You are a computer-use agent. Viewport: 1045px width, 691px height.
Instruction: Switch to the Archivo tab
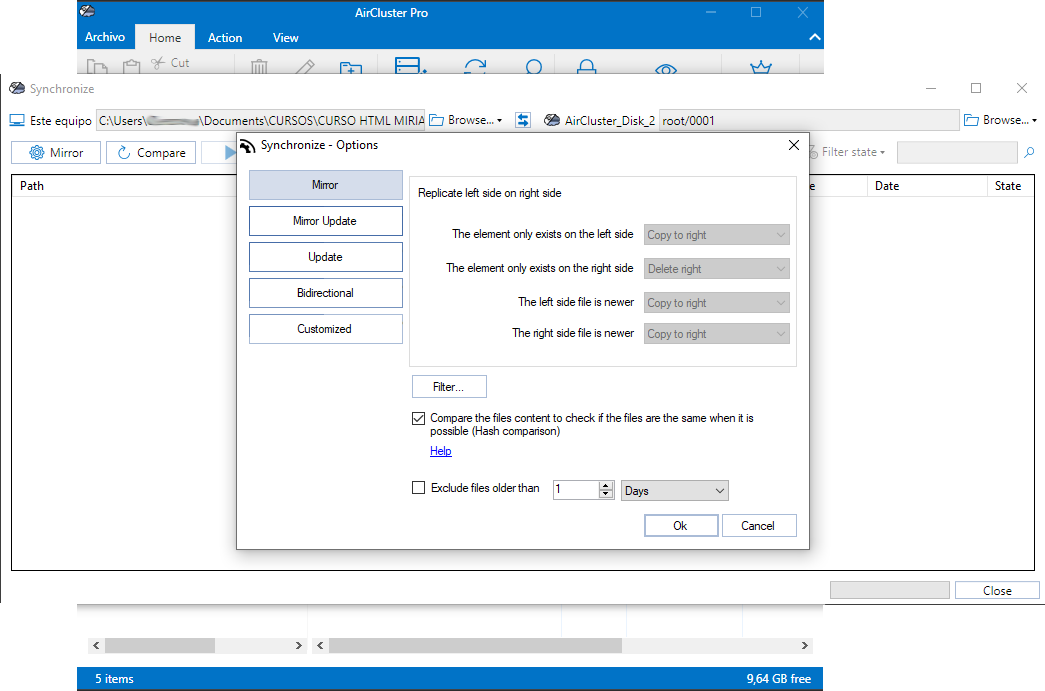[104, 37]
